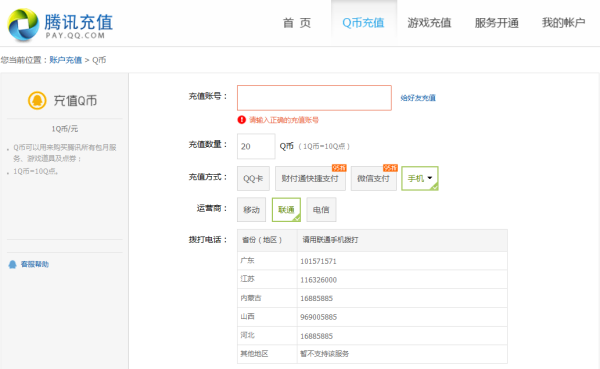Open the 游戏充值 tab
The width and height of the screenshot is (600, 369).
click(429, 23)
